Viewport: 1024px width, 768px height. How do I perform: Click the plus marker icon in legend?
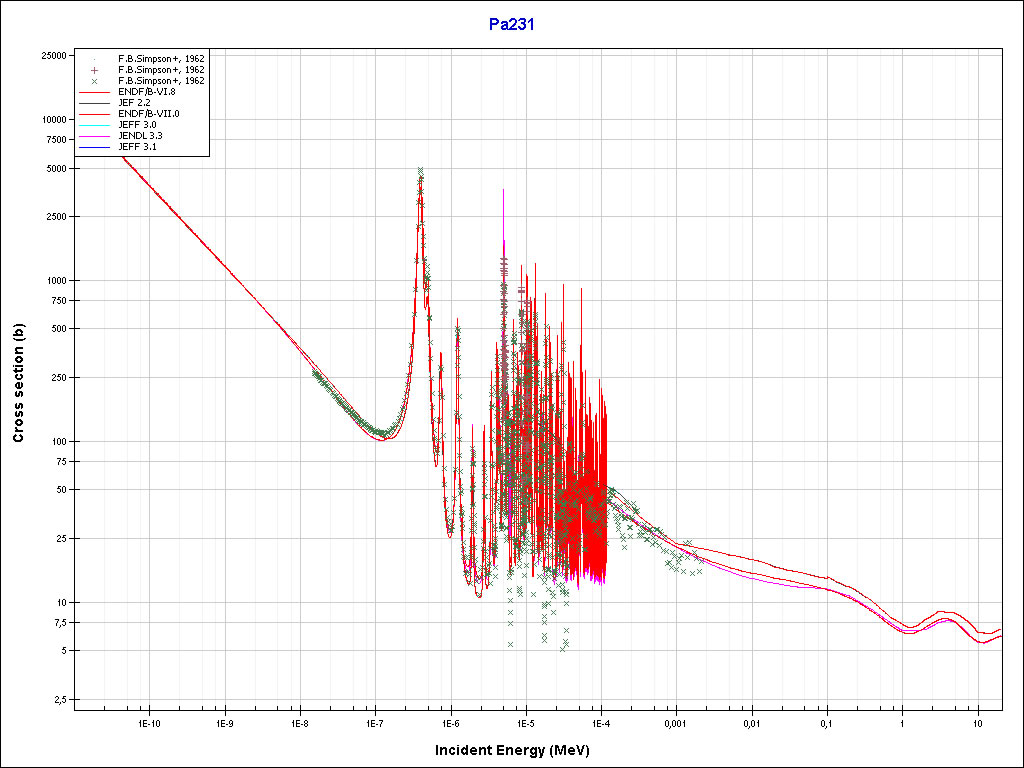[94, 70]
